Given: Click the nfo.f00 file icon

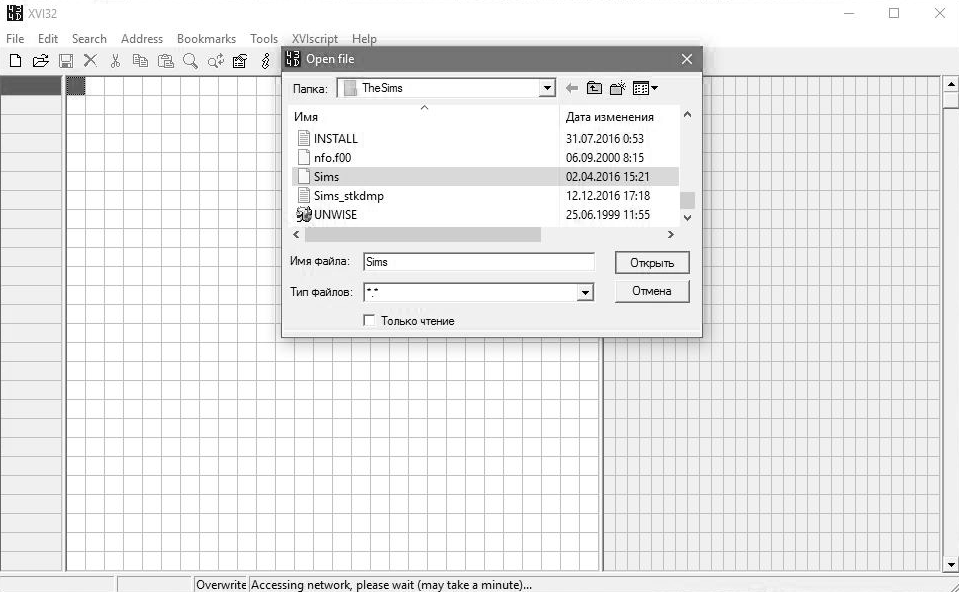Looking at the screenshot, I should (x=303, y=157).
